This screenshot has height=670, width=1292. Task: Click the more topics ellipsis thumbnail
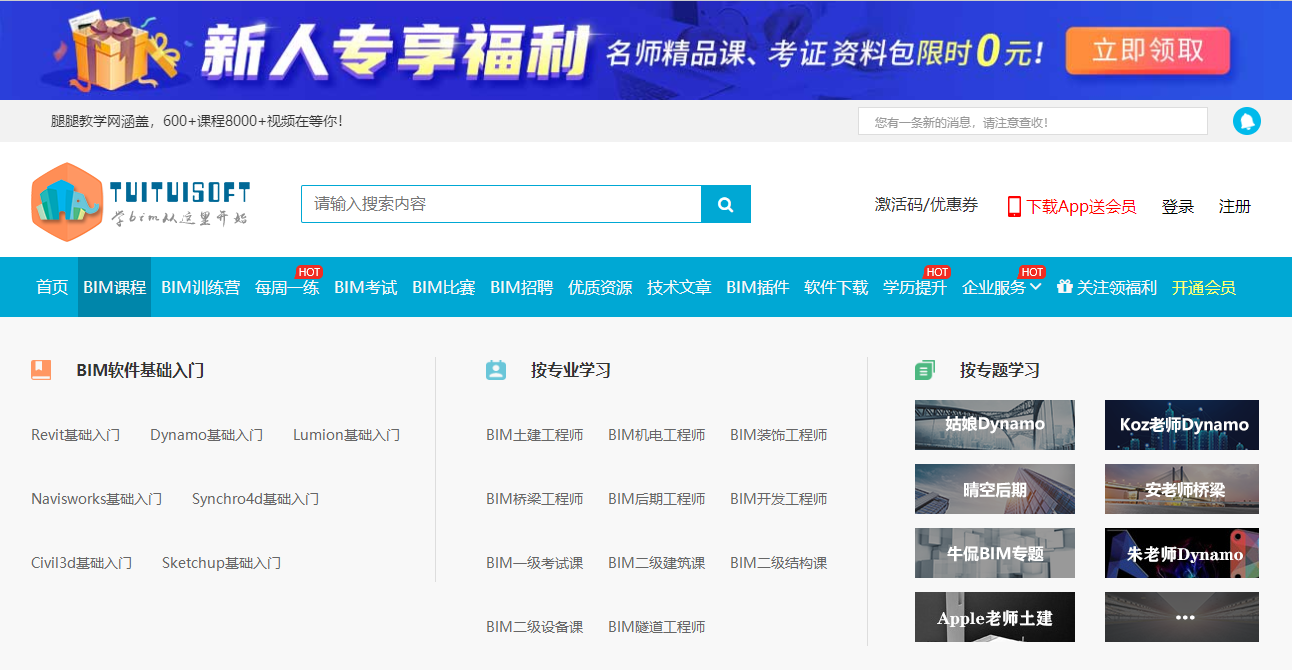1182,617
